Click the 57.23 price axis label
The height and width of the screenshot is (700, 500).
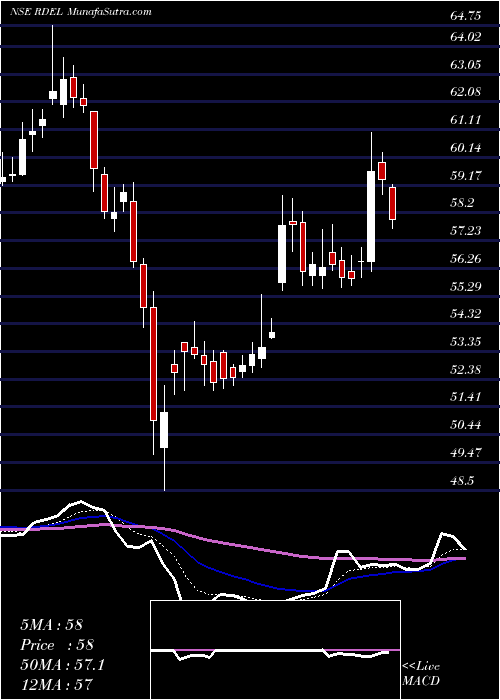click(x=466, y=230)
